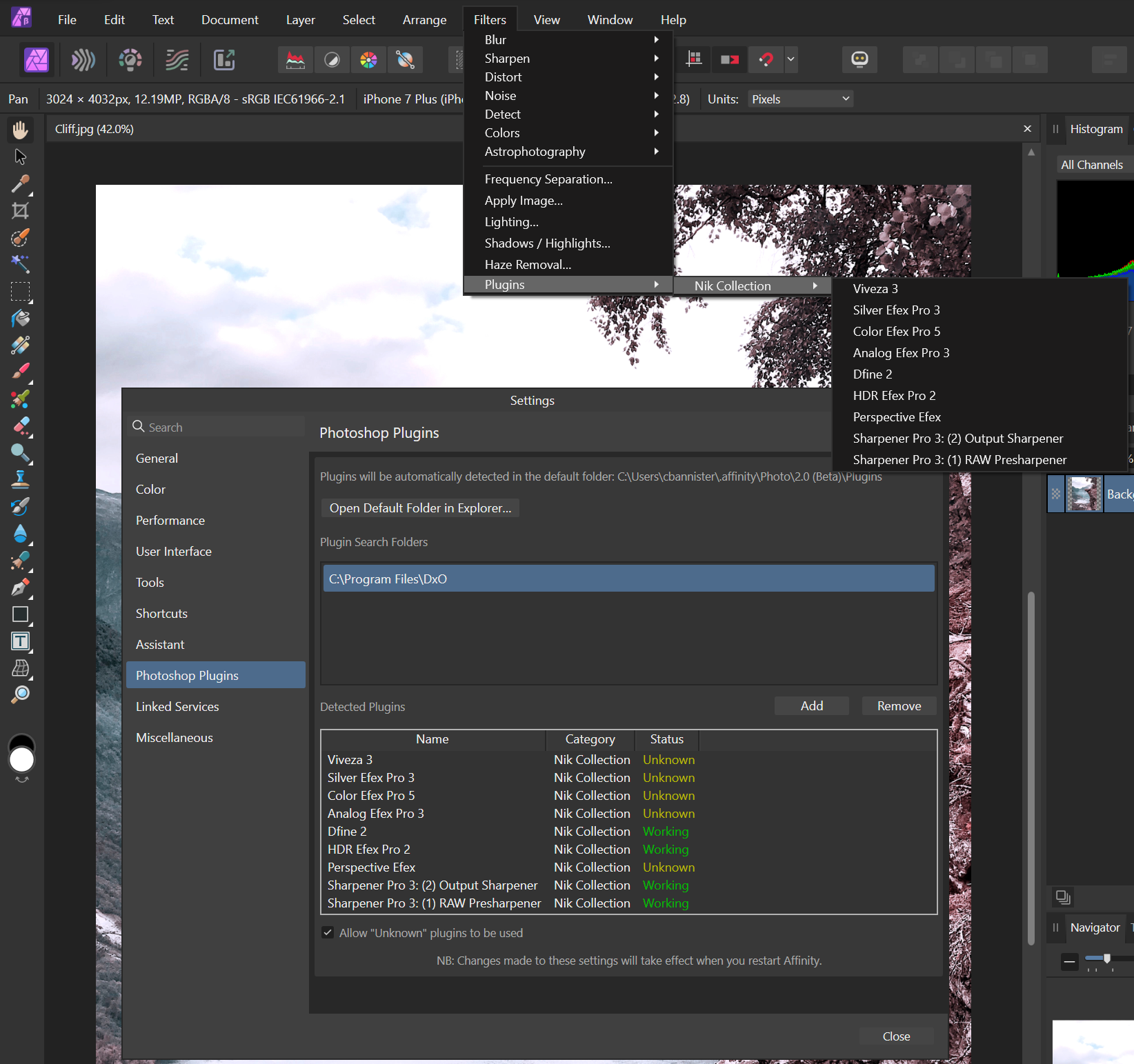Open Shortcuts settings section
The image size is (1134, 1064).
click(x=216, y=614)
